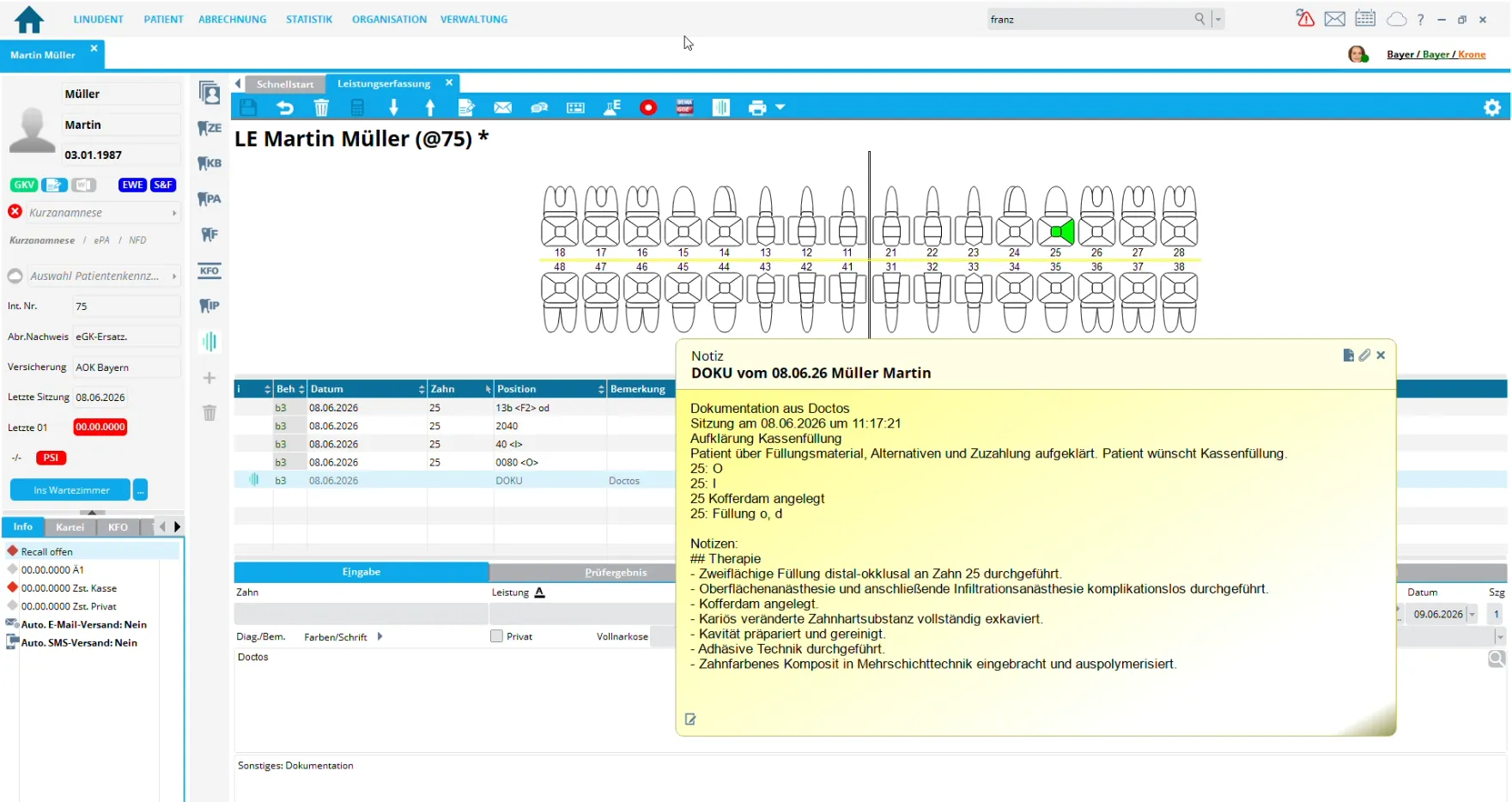
Task: Open the calculator icon in the toolbar
Action: pyautogui.click(x=357, y=107)
